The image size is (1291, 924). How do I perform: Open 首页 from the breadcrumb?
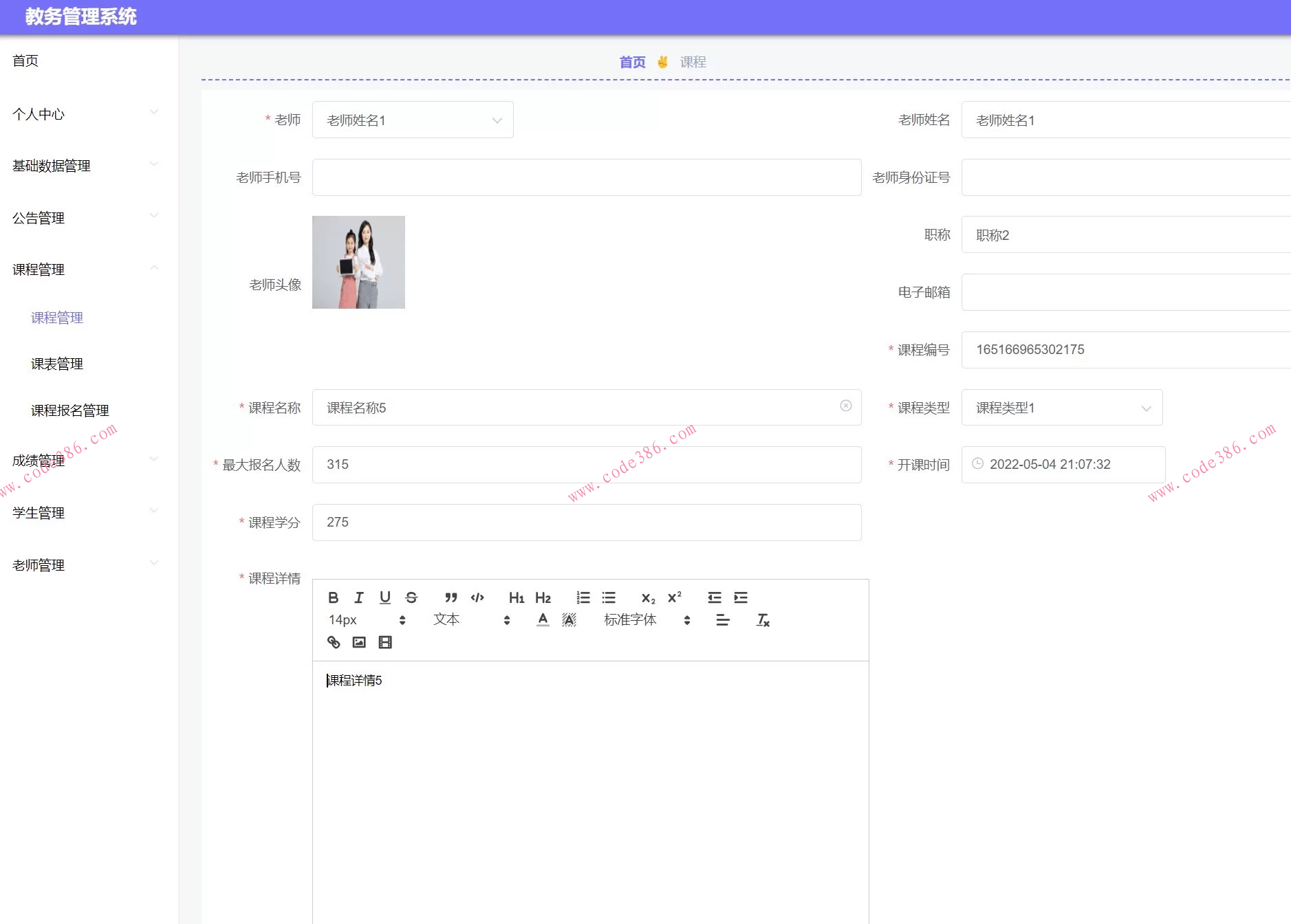coord(631,61)
